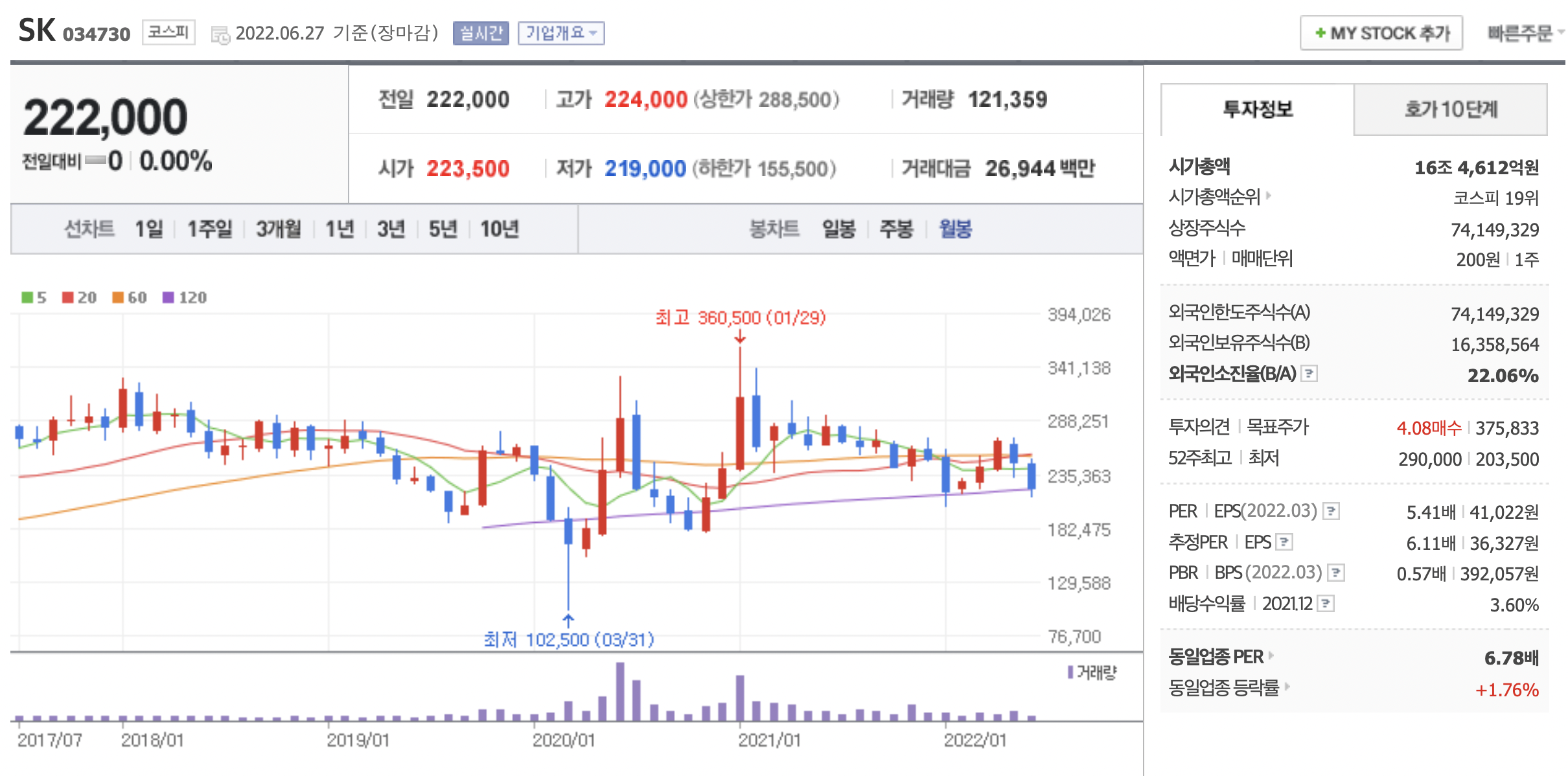The width and height of the screenshot is (1568, 776).
Task: Click the 실시간 button
Action: click(481, 33)
